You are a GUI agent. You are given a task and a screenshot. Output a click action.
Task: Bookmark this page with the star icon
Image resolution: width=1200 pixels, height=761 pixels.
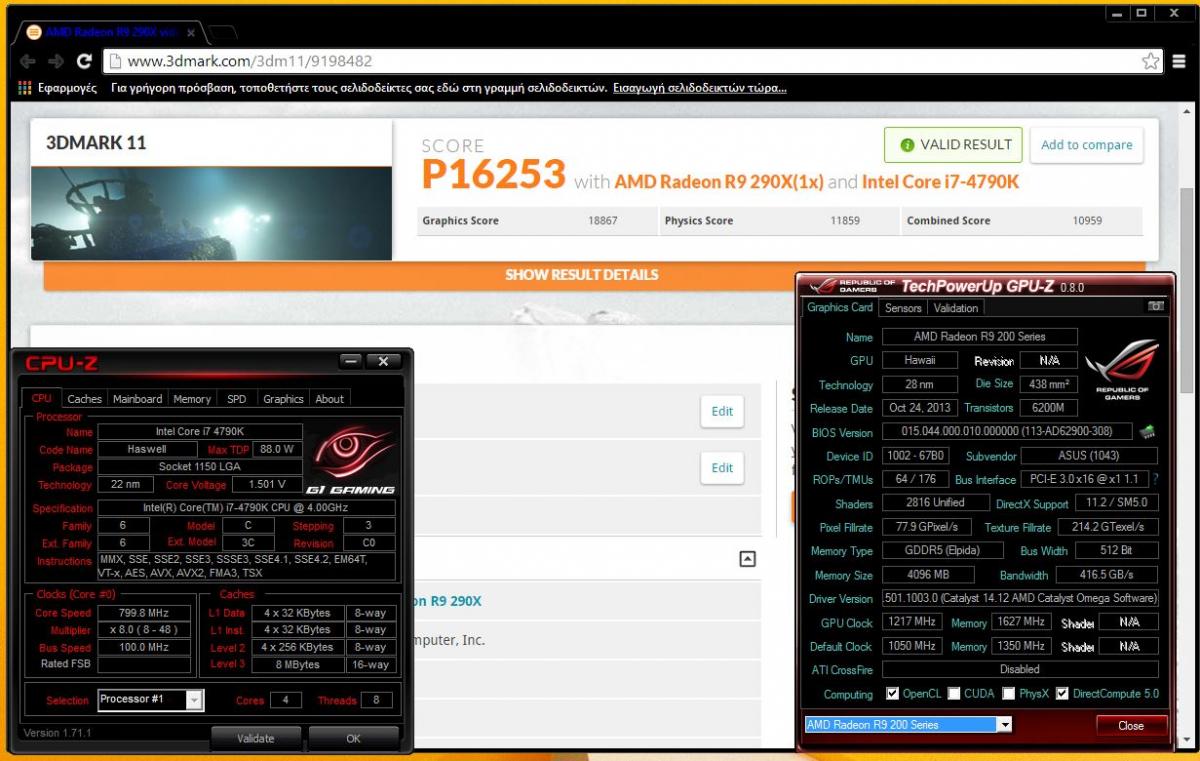tap(1151, 61)
